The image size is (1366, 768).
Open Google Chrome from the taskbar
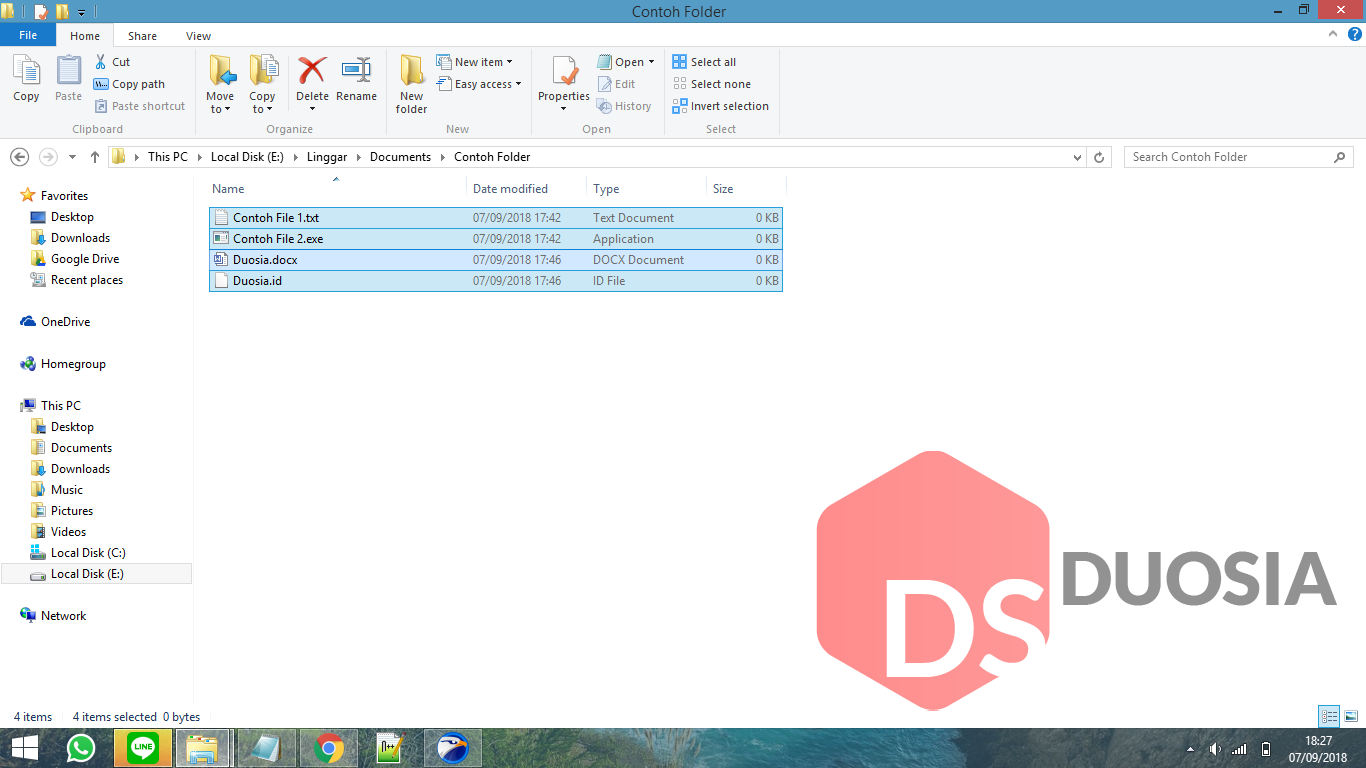coord(328,748)
